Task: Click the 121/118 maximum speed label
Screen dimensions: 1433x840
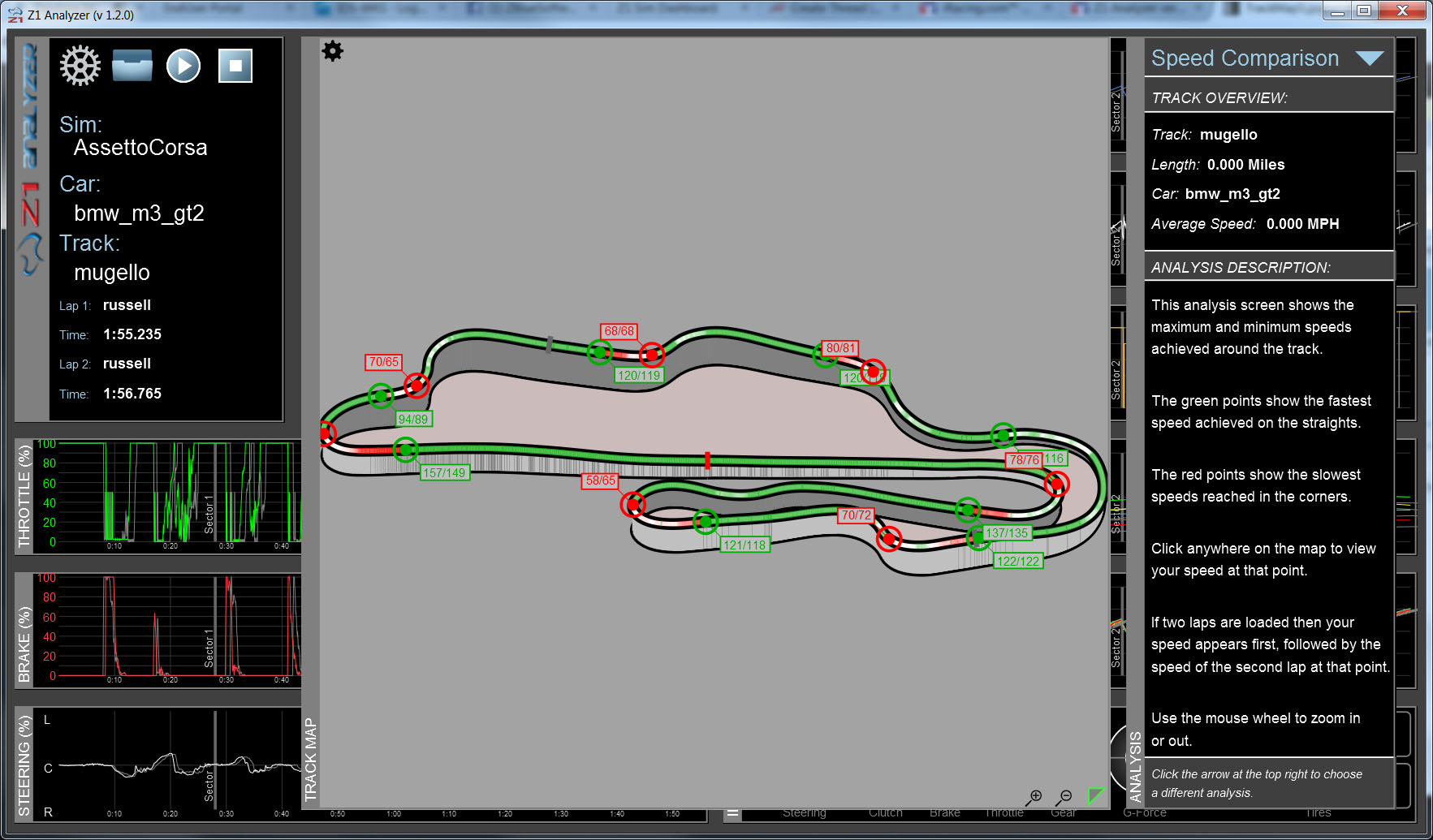Action: (745, 545)
